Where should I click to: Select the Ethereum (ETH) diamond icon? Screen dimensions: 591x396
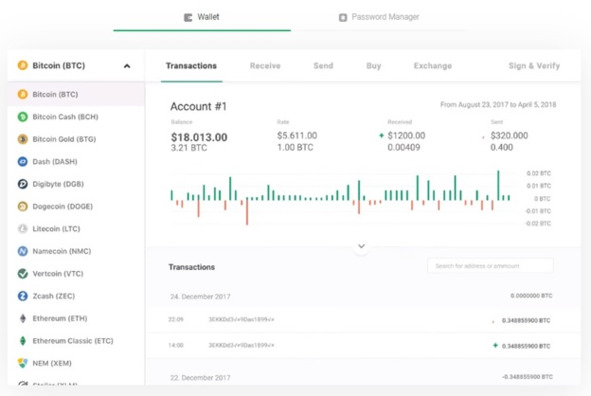coord(23,318)
